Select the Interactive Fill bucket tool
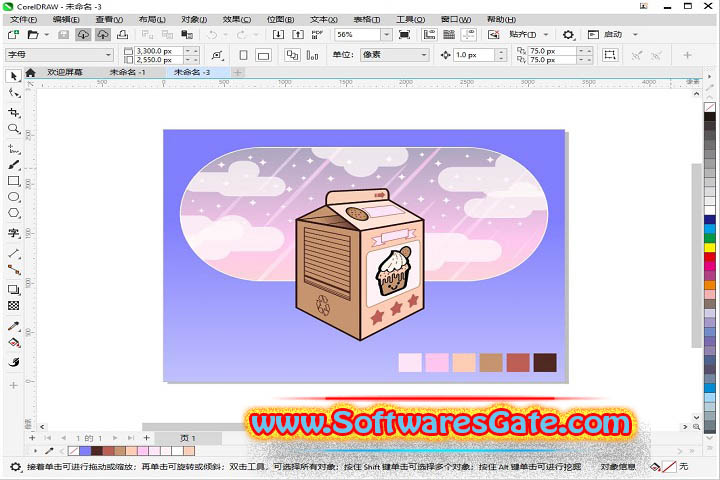The image size is (720, 480). click(x=14, y=343)
